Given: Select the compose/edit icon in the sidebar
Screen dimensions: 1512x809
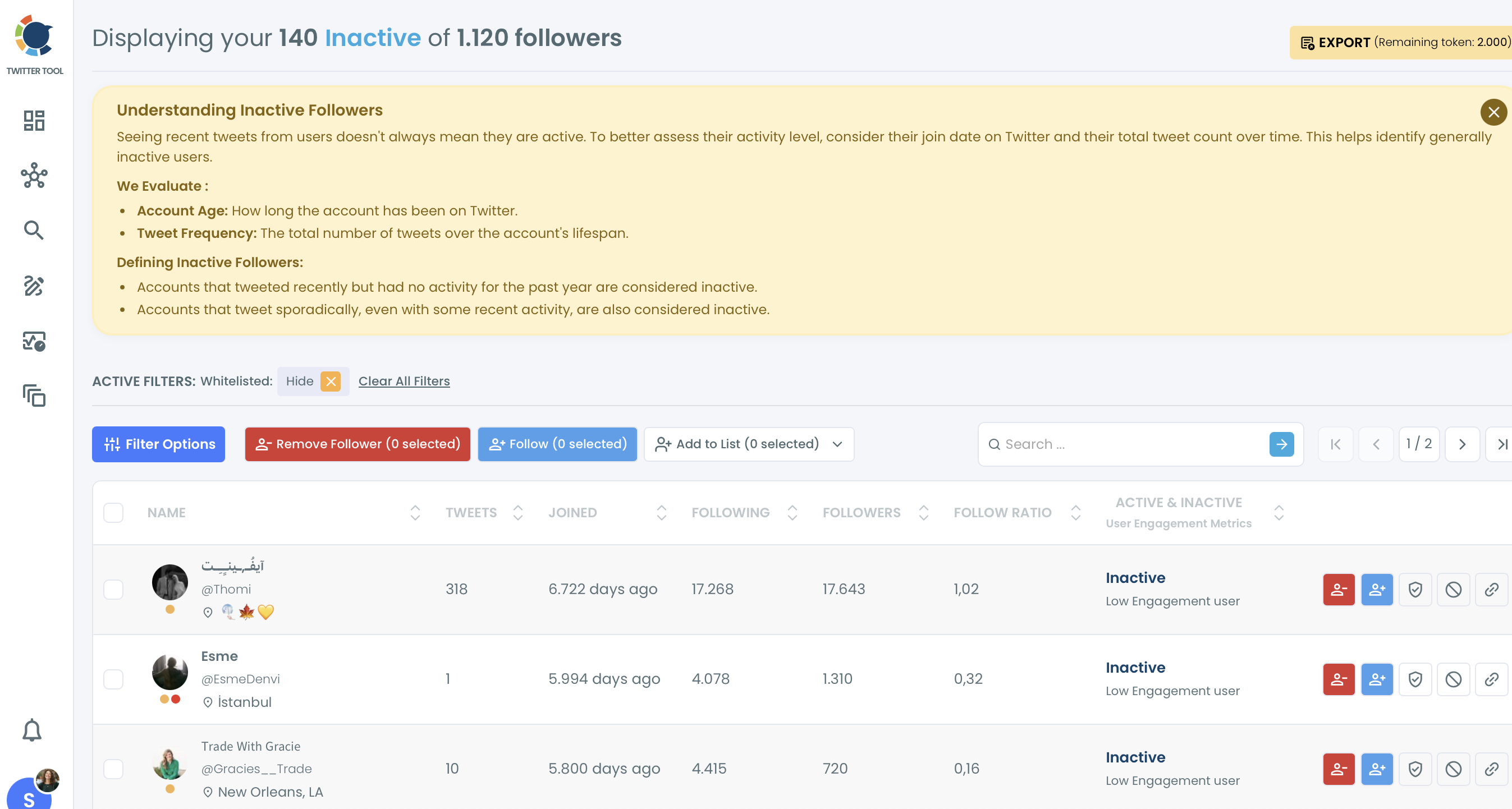Looking at the screenshot, I should [34, 286].
